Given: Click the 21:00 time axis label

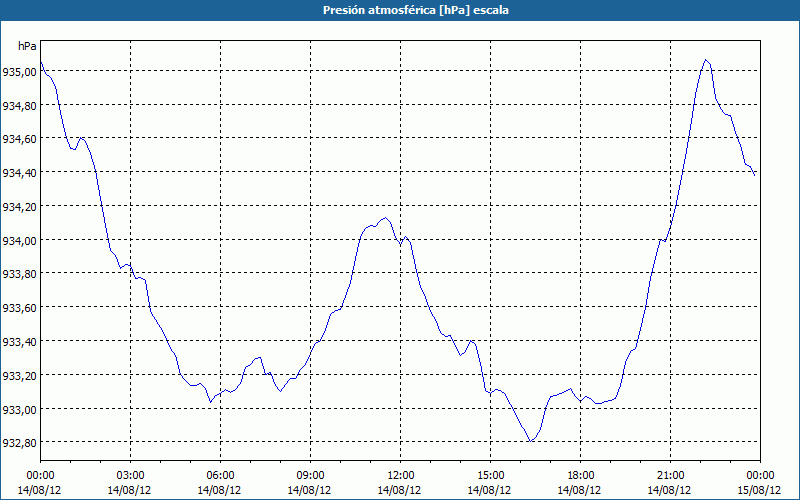Looking at the screenshot, I should click(670, 476).
